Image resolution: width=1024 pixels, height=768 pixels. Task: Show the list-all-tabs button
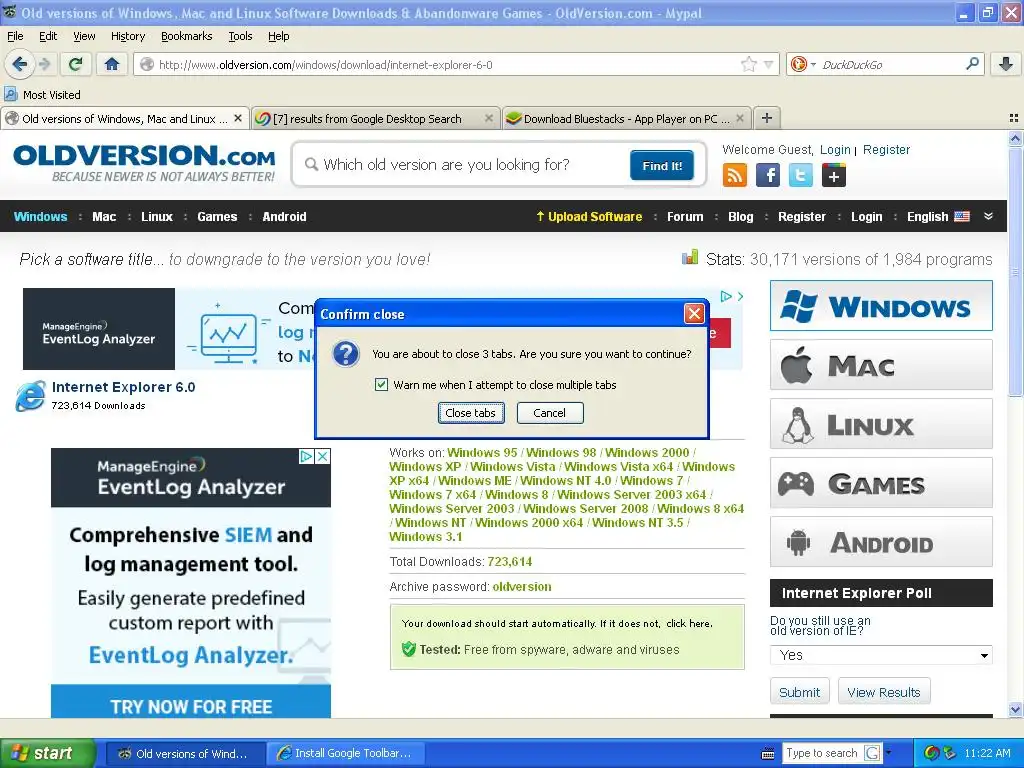tap(1014, 118)
